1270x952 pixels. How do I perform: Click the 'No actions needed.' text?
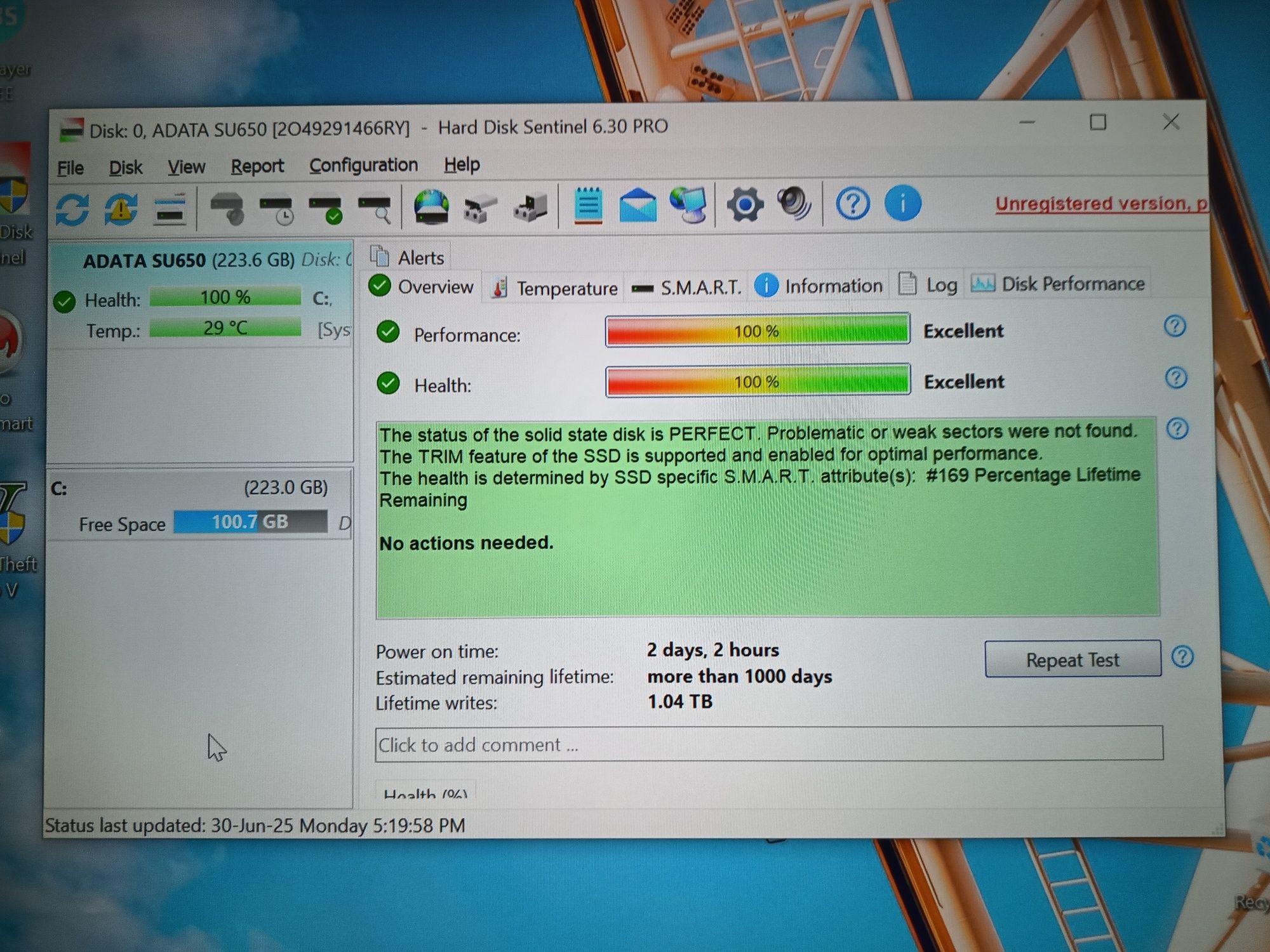pos(466,543)
